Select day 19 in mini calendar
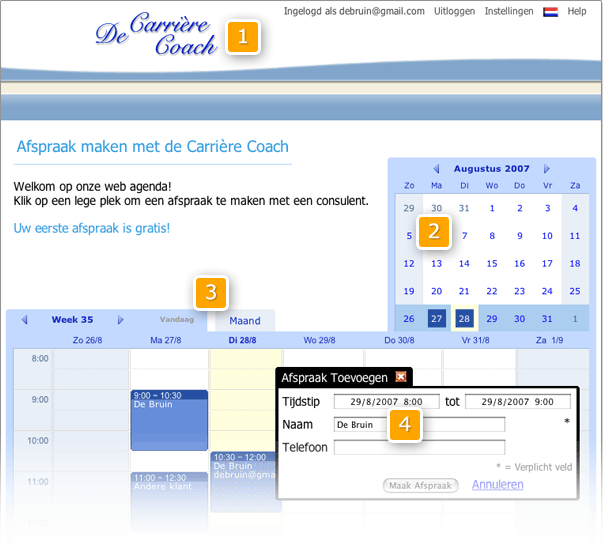This screenshot has width=605, height=547. point(409,291)
